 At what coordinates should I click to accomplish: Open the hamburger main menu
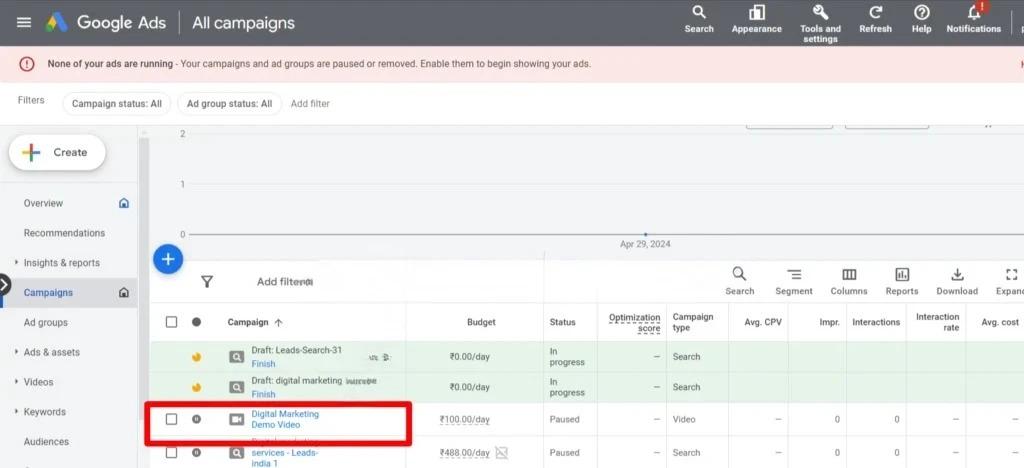point(24,23)
